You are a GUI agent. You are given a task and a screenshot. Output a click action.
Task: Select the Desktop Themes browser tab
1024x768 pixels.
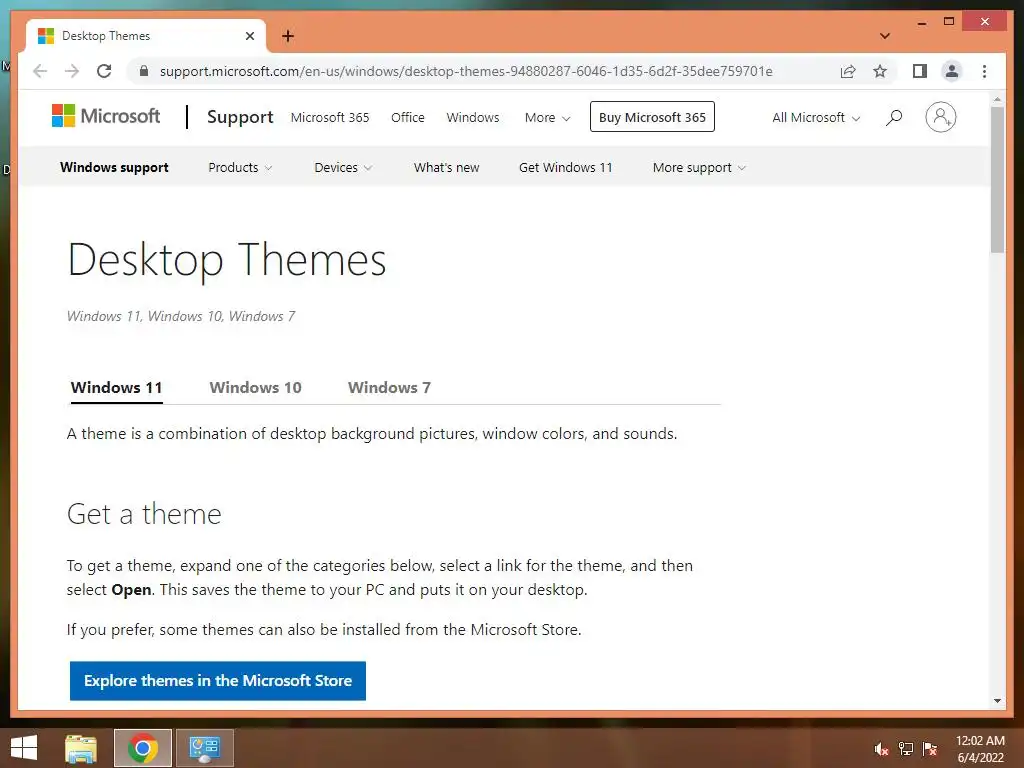pos(146,36)
